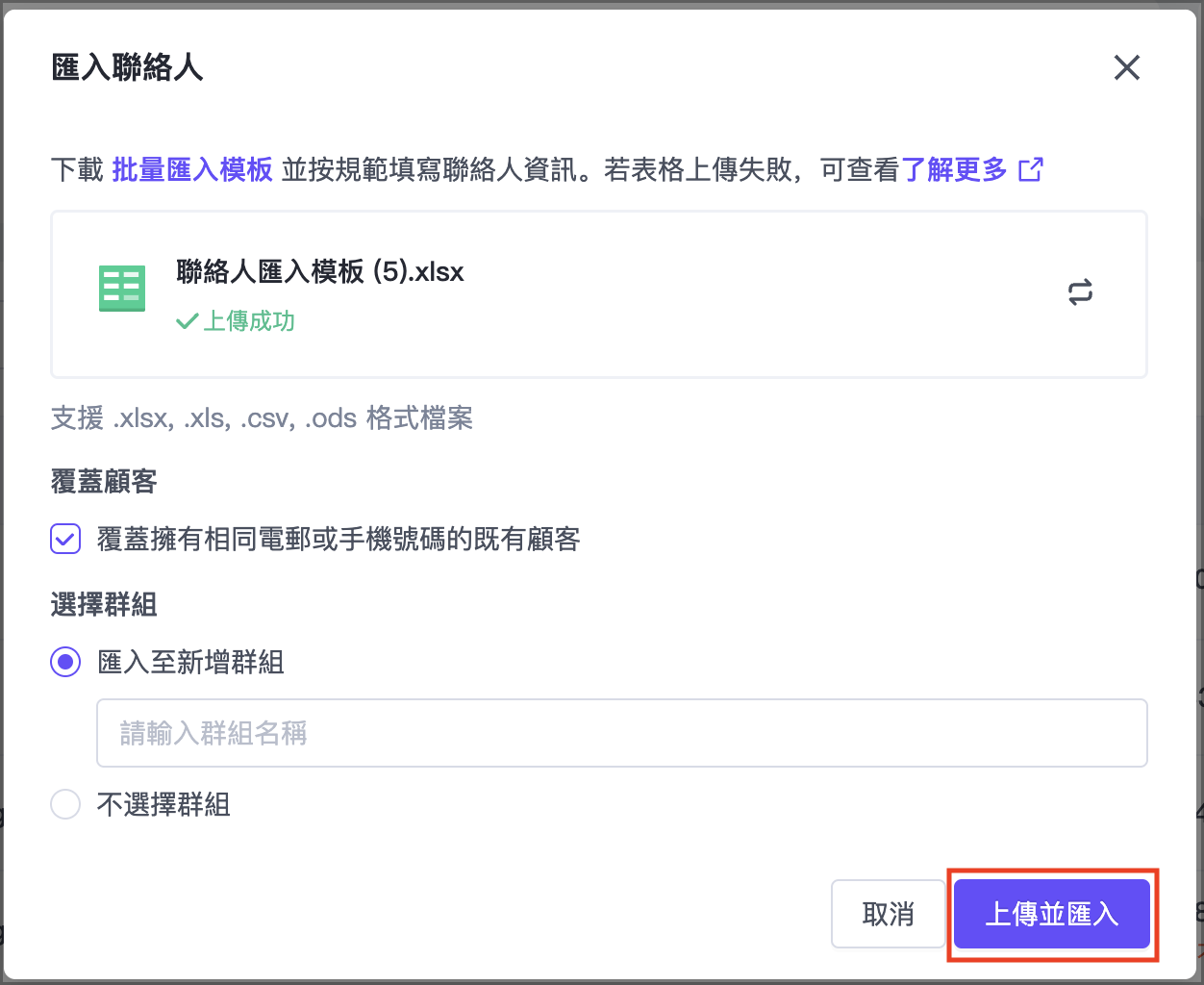
Task: Close the 匯入聯絡人 dialog
Action: 1126,67
